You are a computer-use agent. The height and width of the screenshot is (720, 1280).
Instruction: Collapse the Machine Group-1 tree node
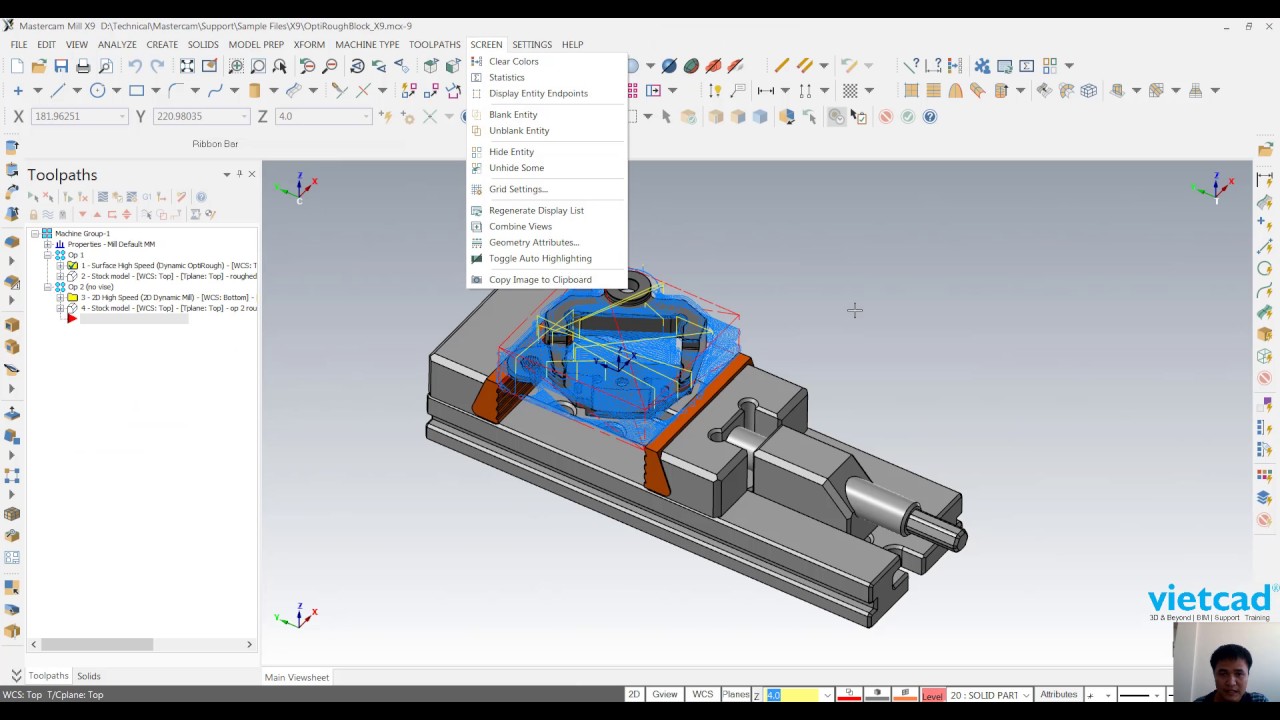pyautogui.click(x=34, y=233)
